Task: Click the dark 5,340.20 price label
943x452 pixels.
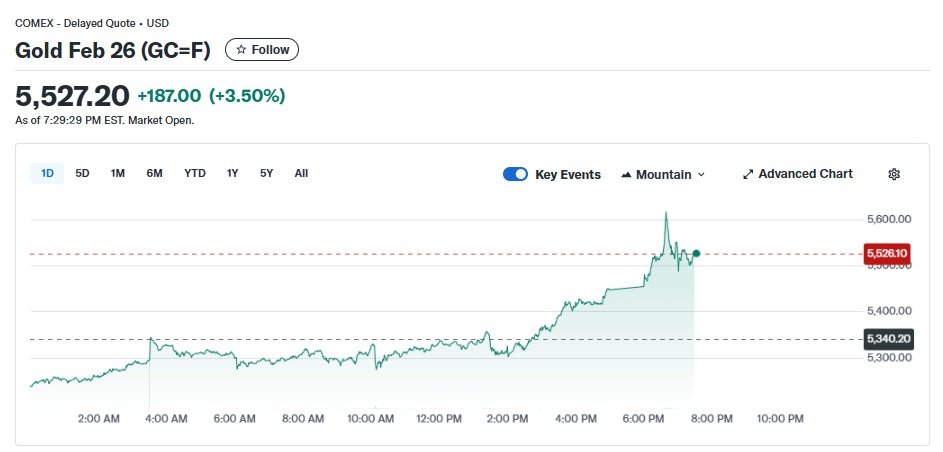Action: pyautogui.click(x=887, y=339)
